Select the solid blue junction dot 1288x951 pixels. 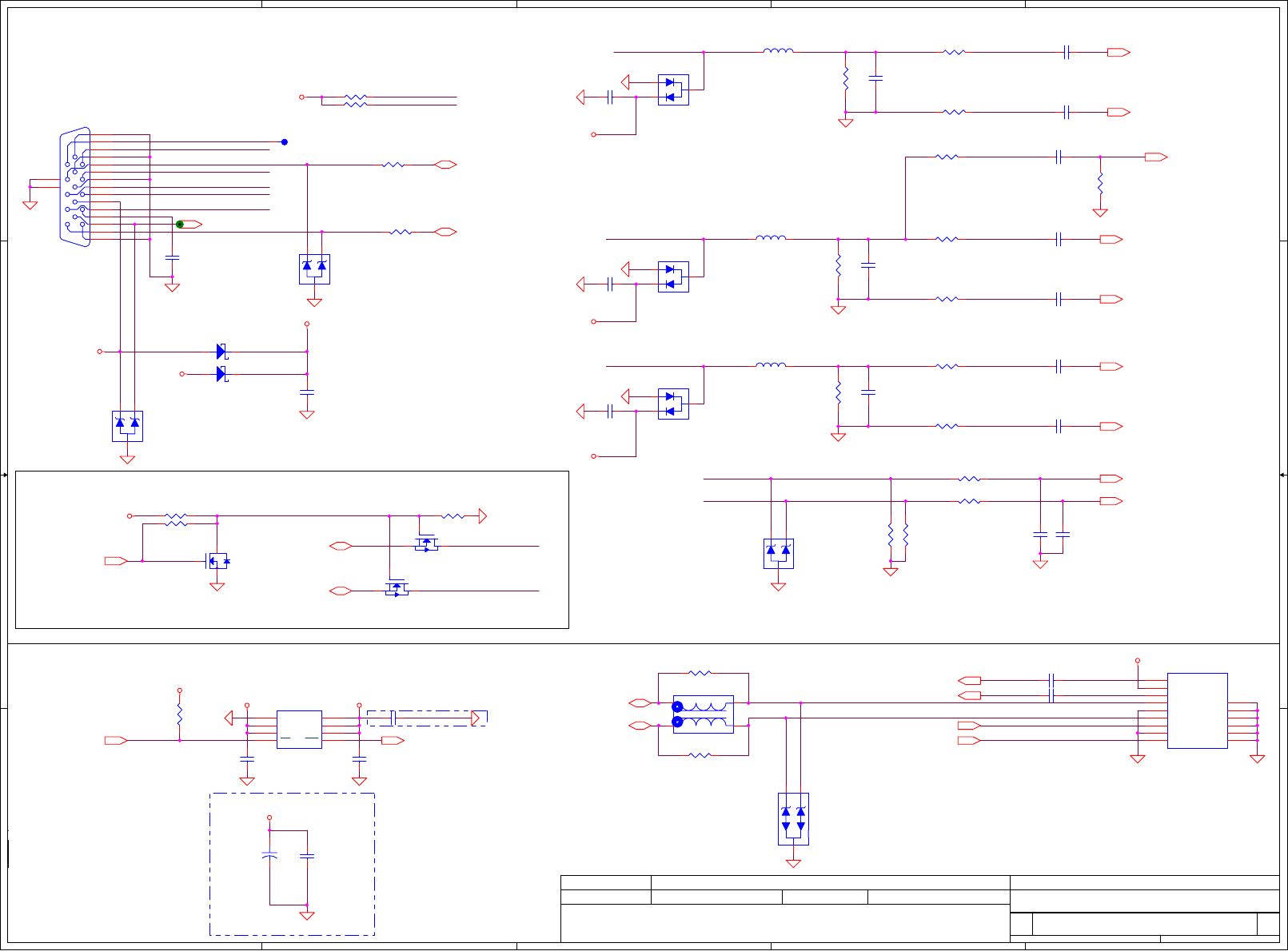point(284,142)
